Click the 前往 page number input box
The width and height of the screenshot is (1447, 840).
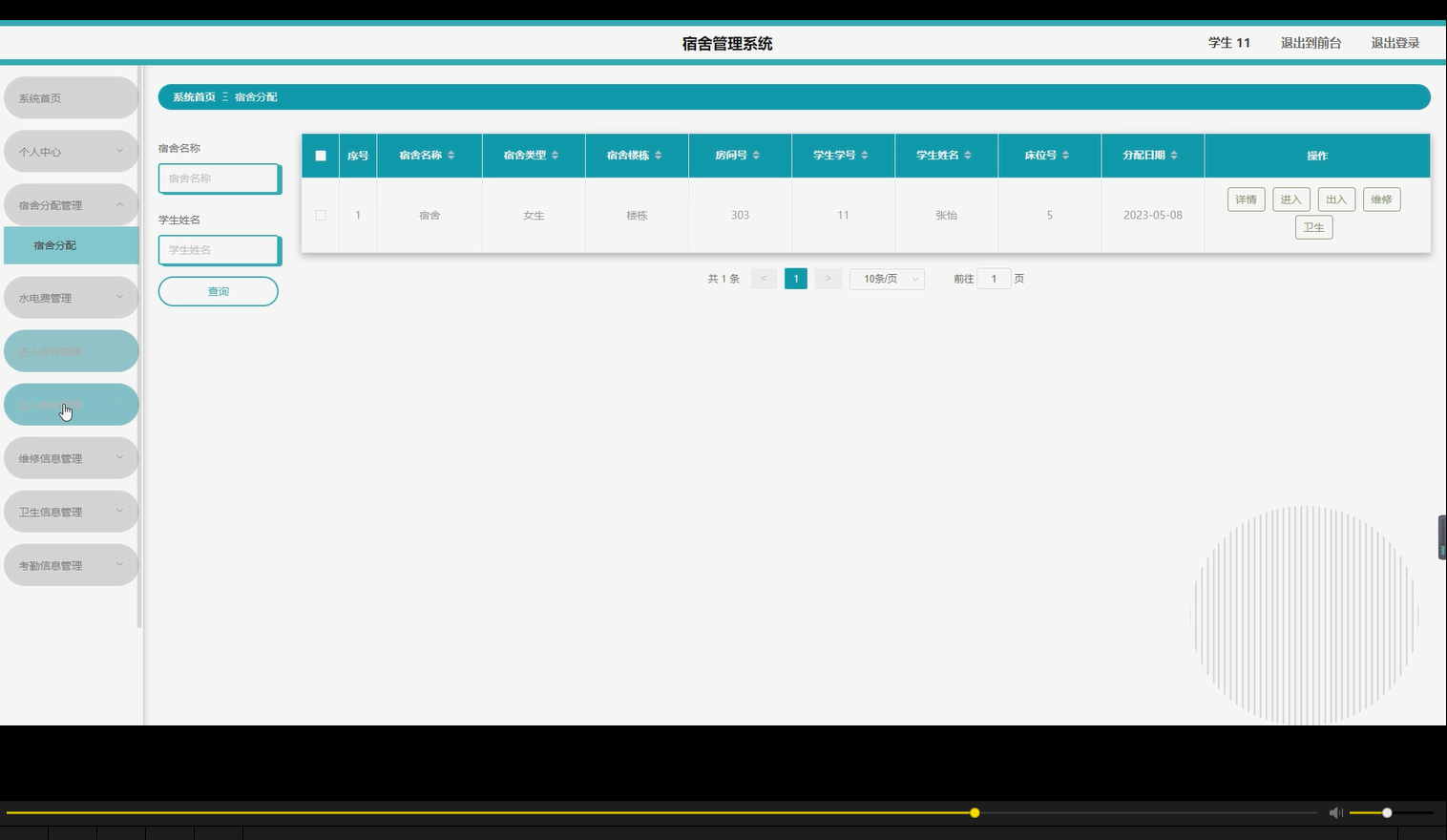994,279
